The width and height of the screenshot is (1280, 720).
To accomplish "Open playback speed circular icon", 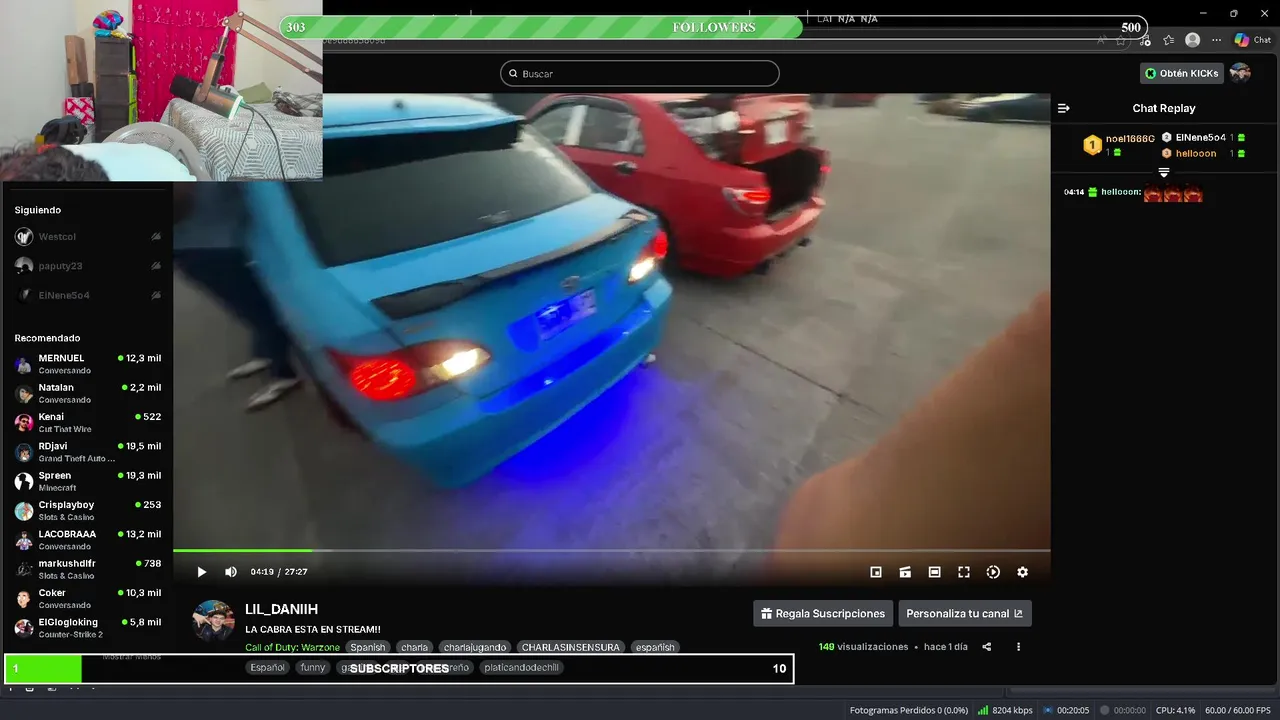I will [993, 572].
